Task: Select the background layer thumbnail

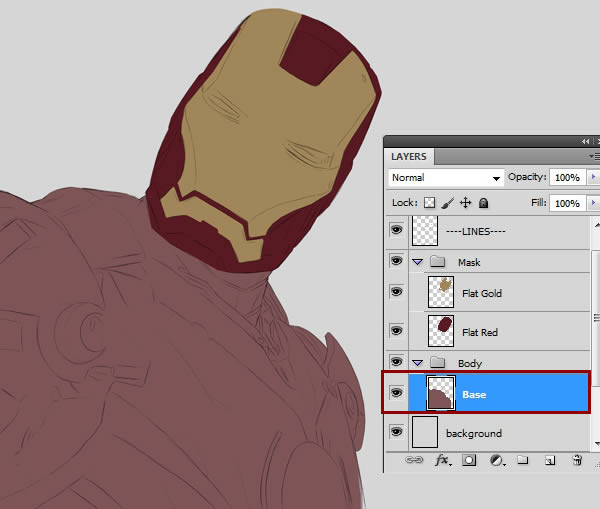Action: pos(425,432)
